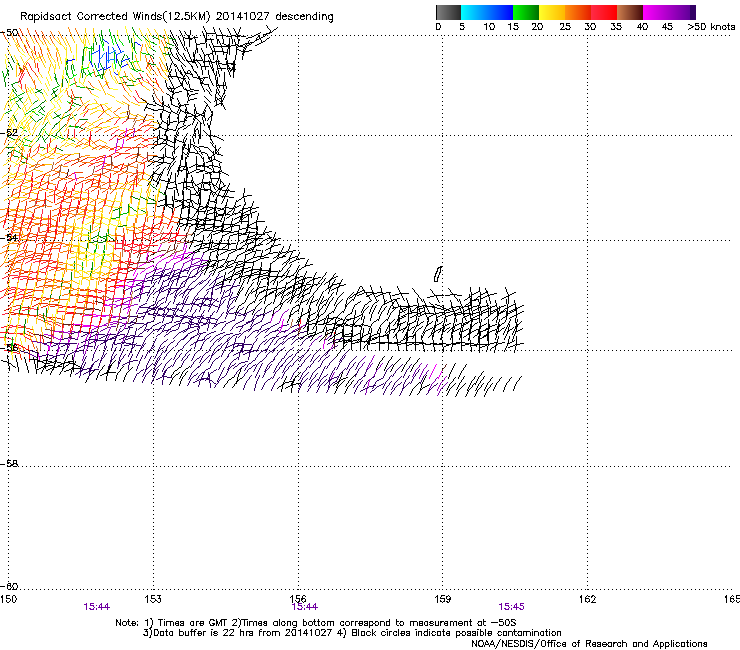This screenshot has width=740, height=650.
Task: Click the 'Times are GMT' note line
Action: click(x=316, y=623)
